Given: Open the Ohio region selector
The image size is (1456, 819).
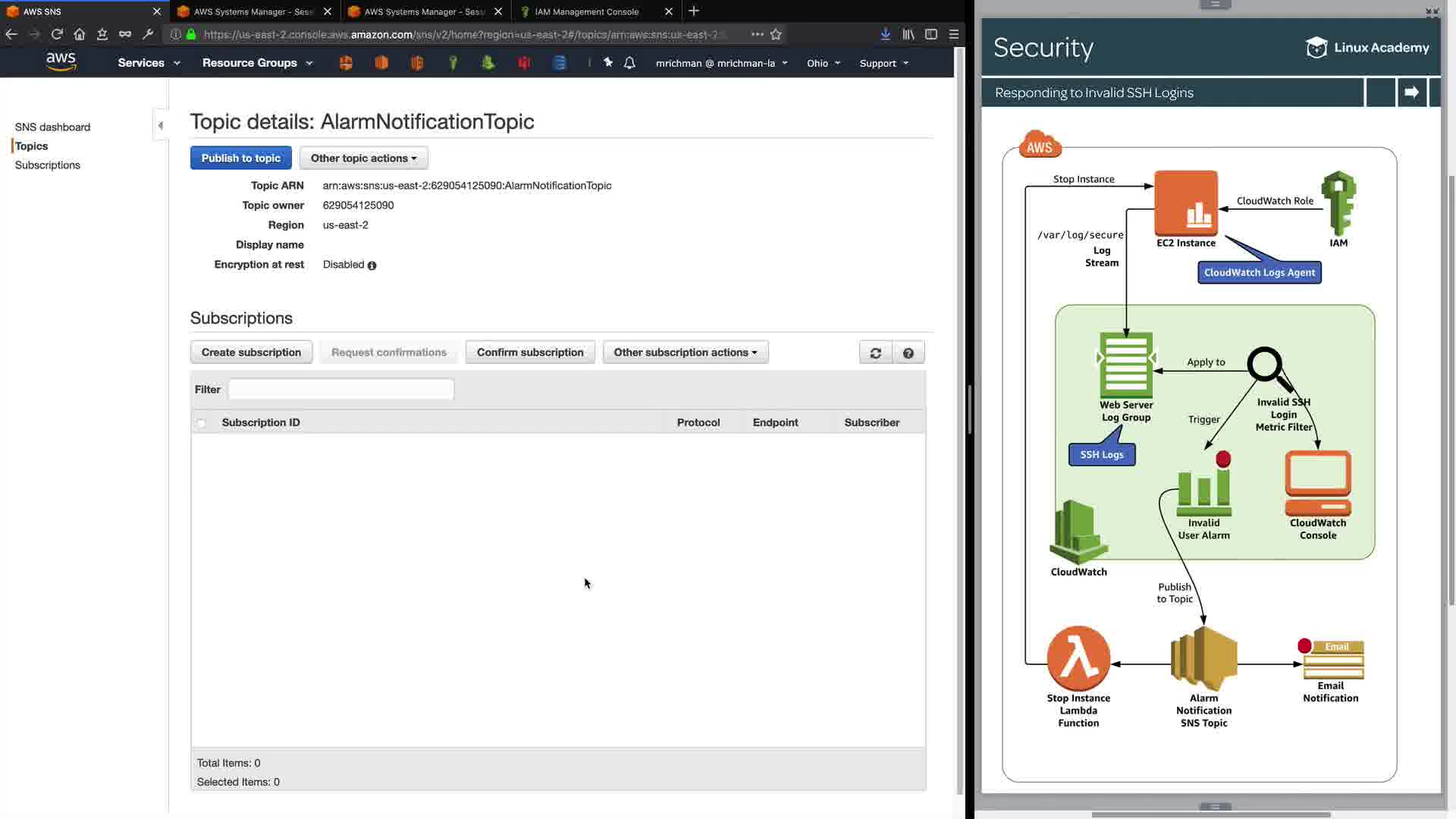Looking at the screenshot, I should 823,63.
